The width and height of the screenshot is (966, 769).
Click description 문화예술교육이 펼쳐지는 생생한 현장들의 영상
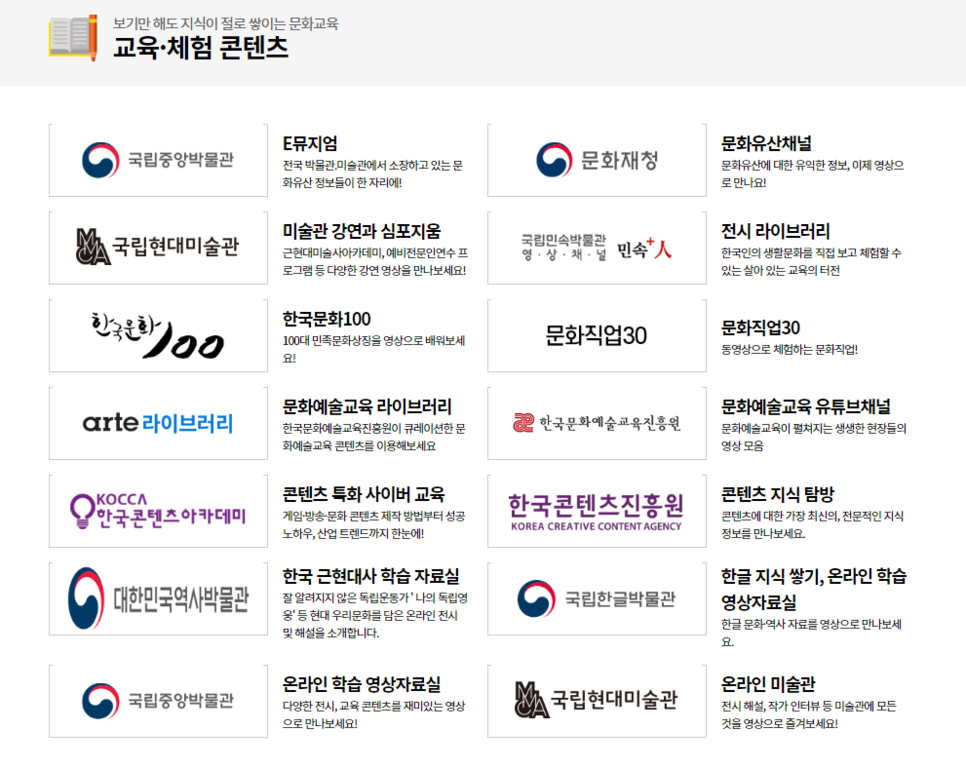point(814,437)
